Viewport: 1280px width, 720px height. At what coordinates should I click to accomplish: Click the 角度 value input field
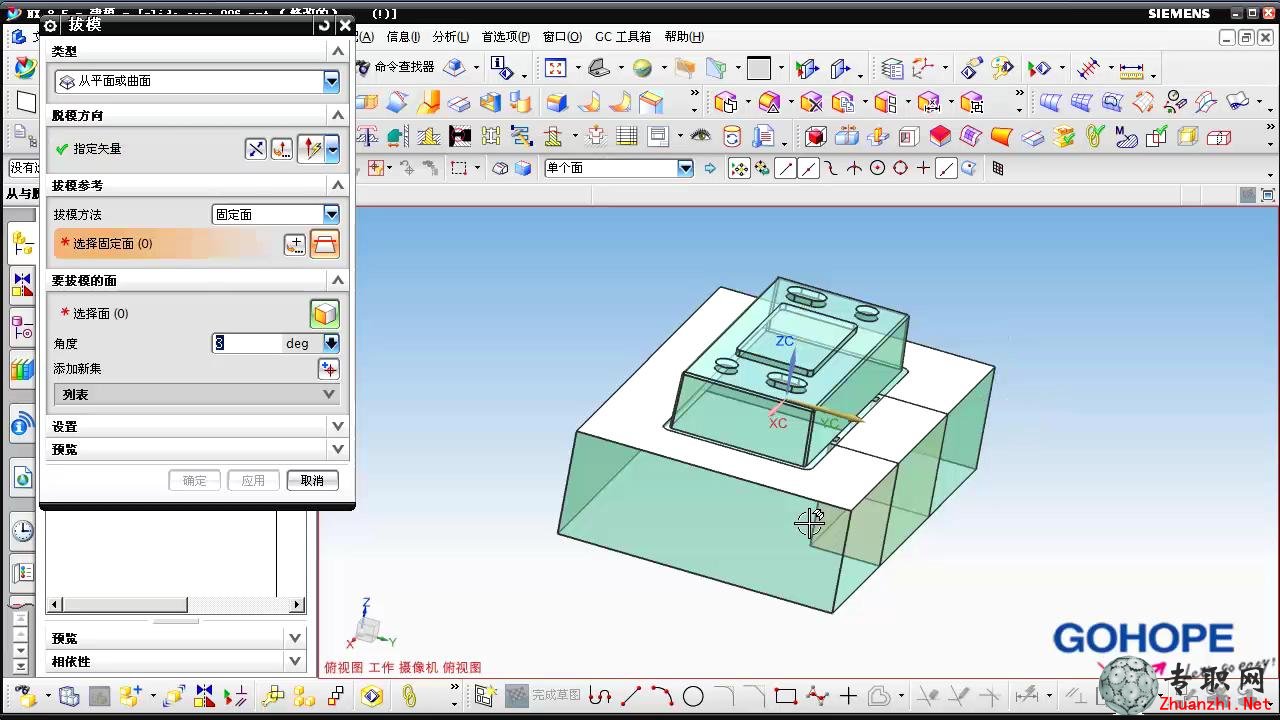(x=248, y=343)
